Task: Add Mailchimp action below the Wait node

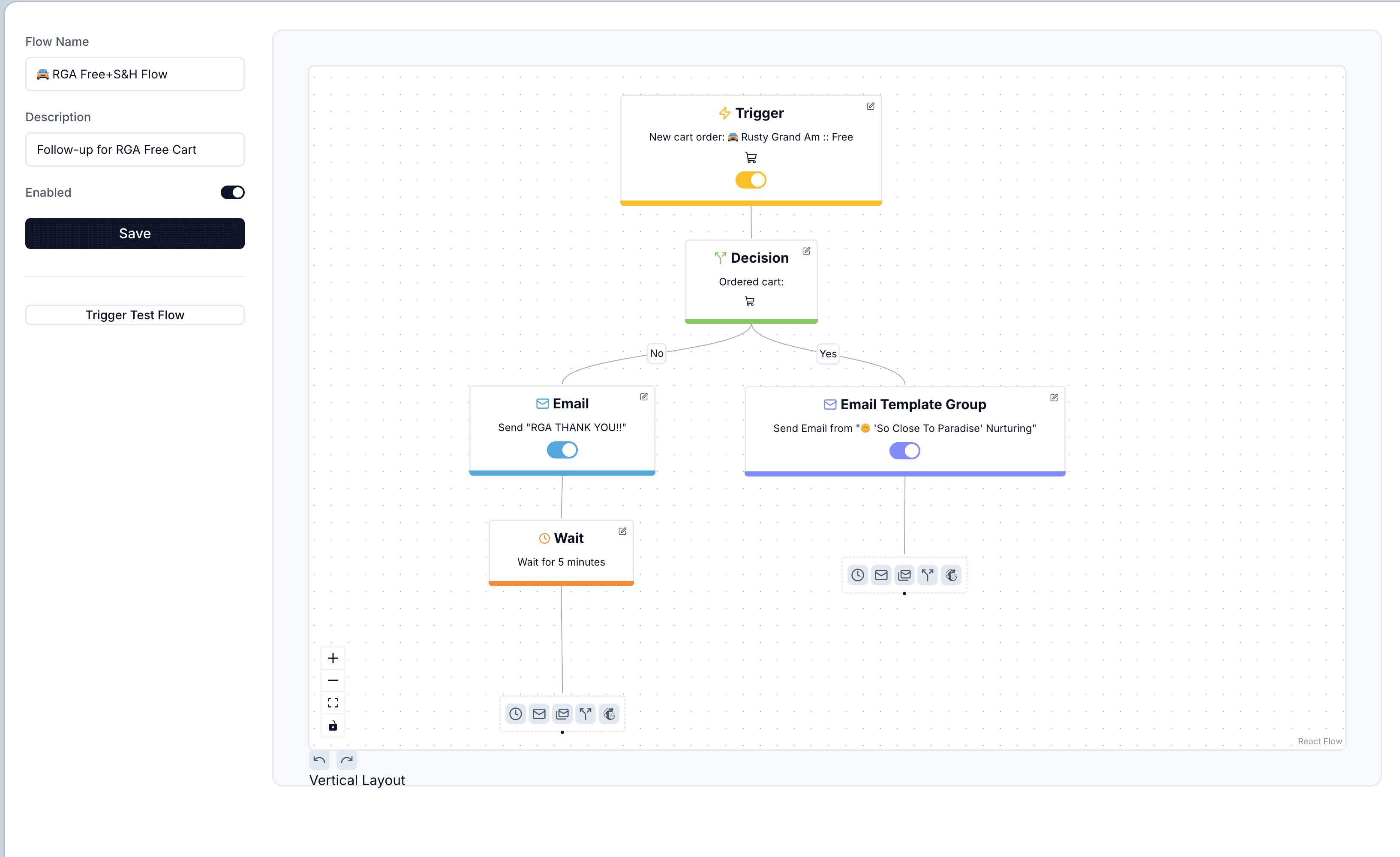Action: [x=609, y=714]
